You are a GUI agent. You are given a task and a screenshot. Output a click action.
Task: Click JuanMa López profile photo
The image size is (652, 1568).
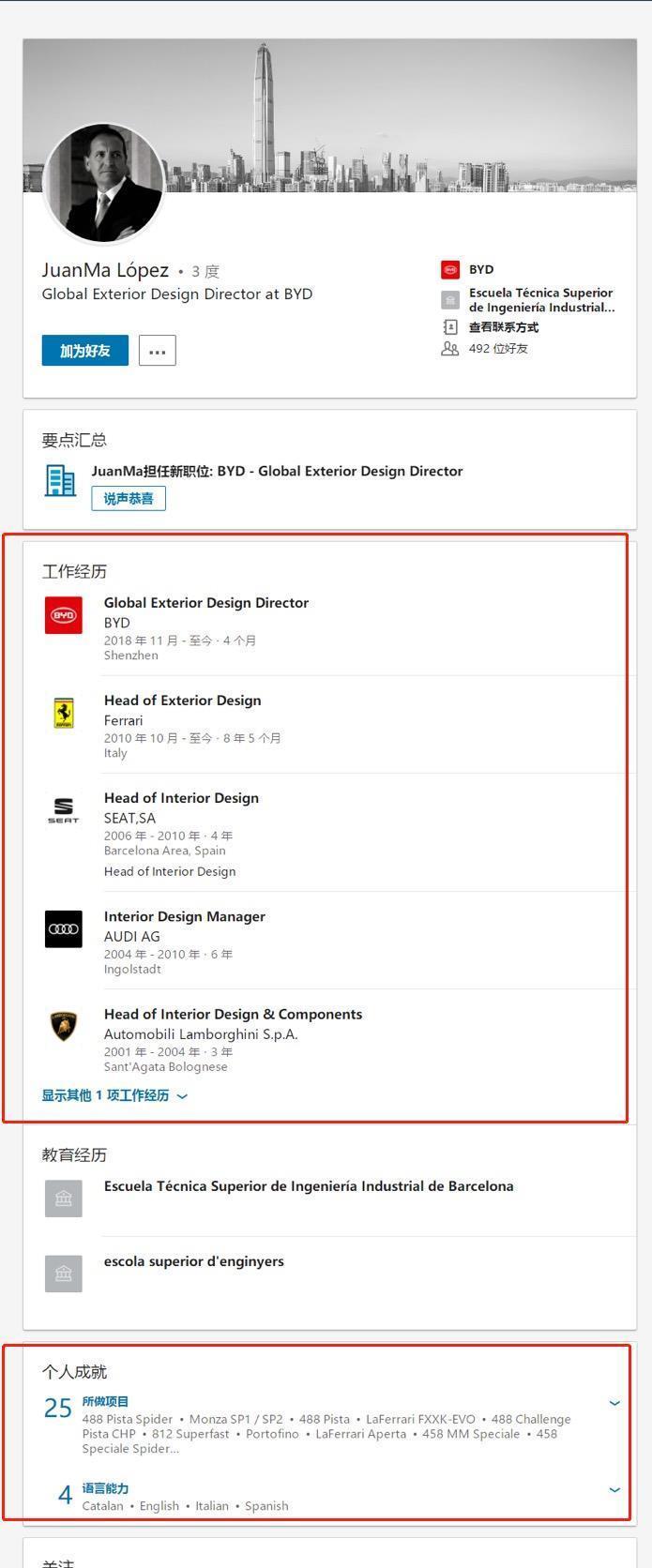tap(104, 184)
